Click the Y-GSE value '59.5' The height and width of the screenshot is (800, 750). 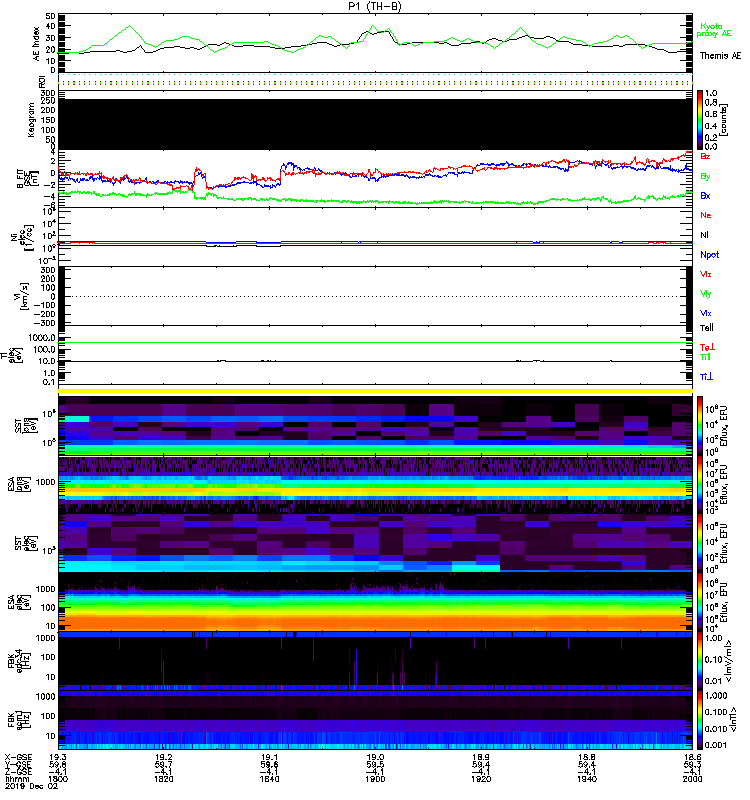point(375,764)
